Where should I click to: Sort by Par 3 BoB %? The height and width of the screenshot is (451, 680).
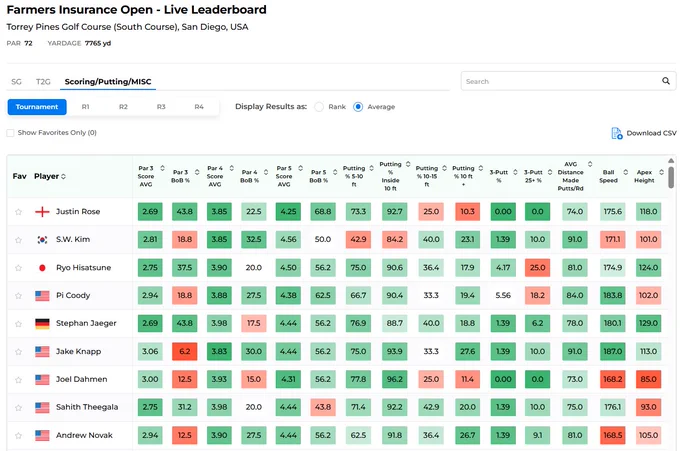[197, 172]
